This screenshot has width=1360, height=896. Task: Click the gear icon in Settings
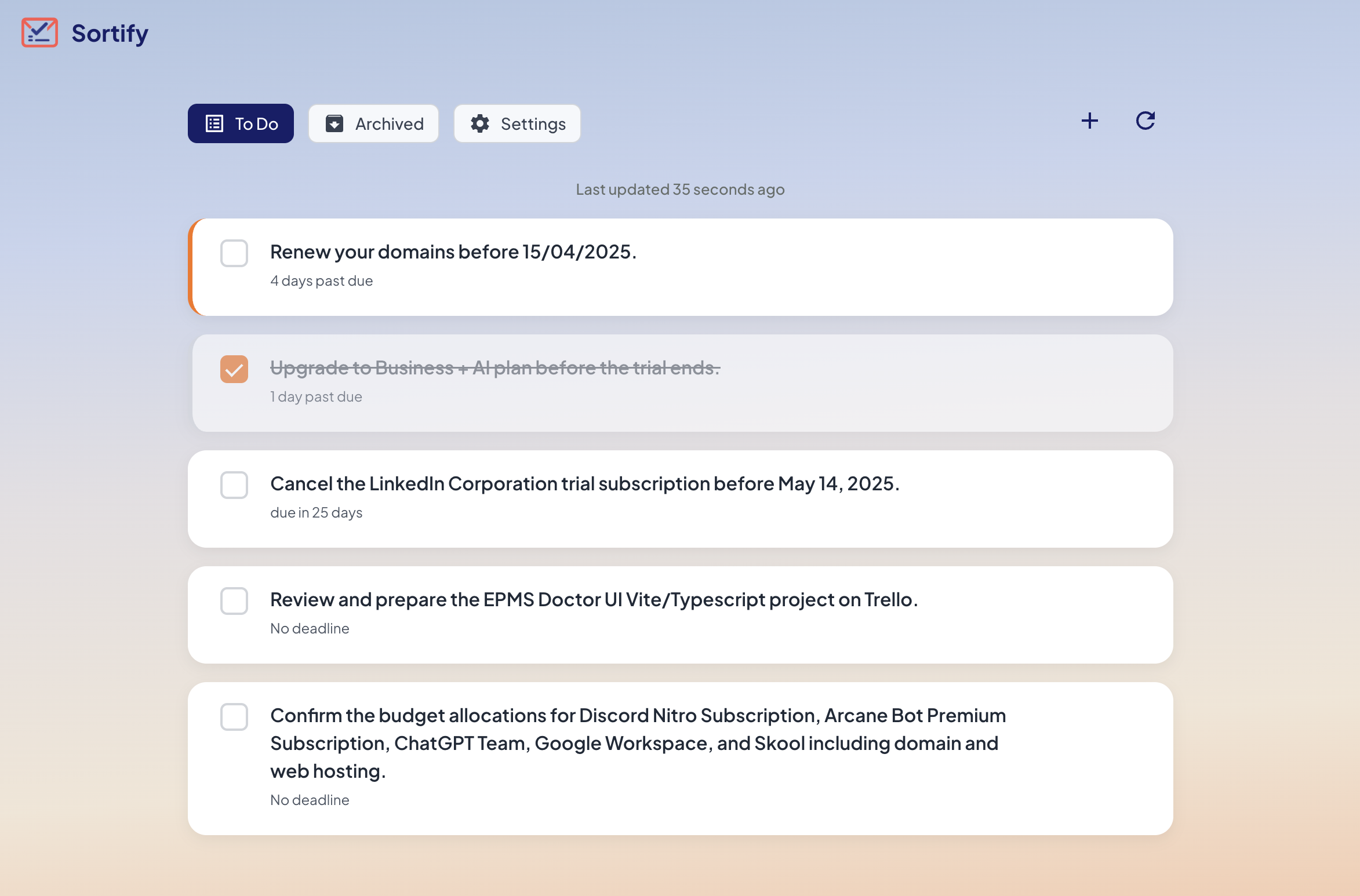coord(480,123)
